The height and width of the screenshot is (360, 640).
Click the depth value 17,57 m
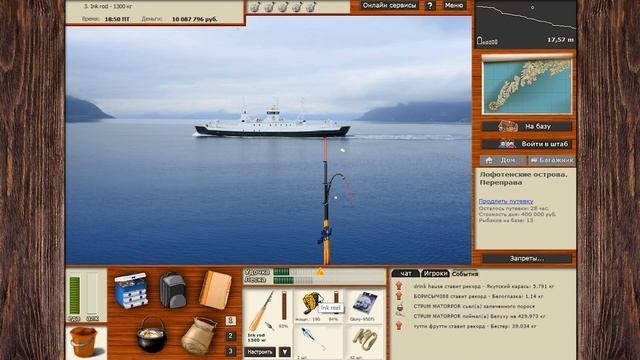[x=560, y=40]
